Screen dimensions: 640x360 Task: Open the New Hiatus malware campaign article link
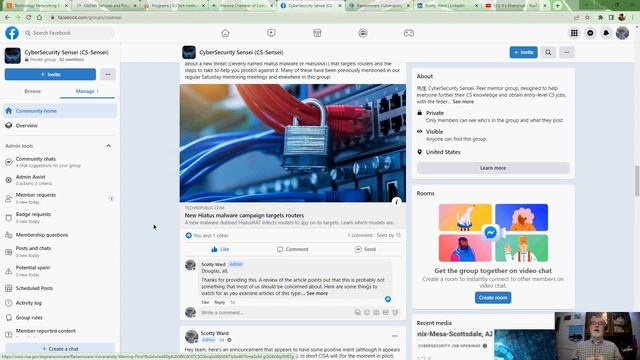click(244, 215)
